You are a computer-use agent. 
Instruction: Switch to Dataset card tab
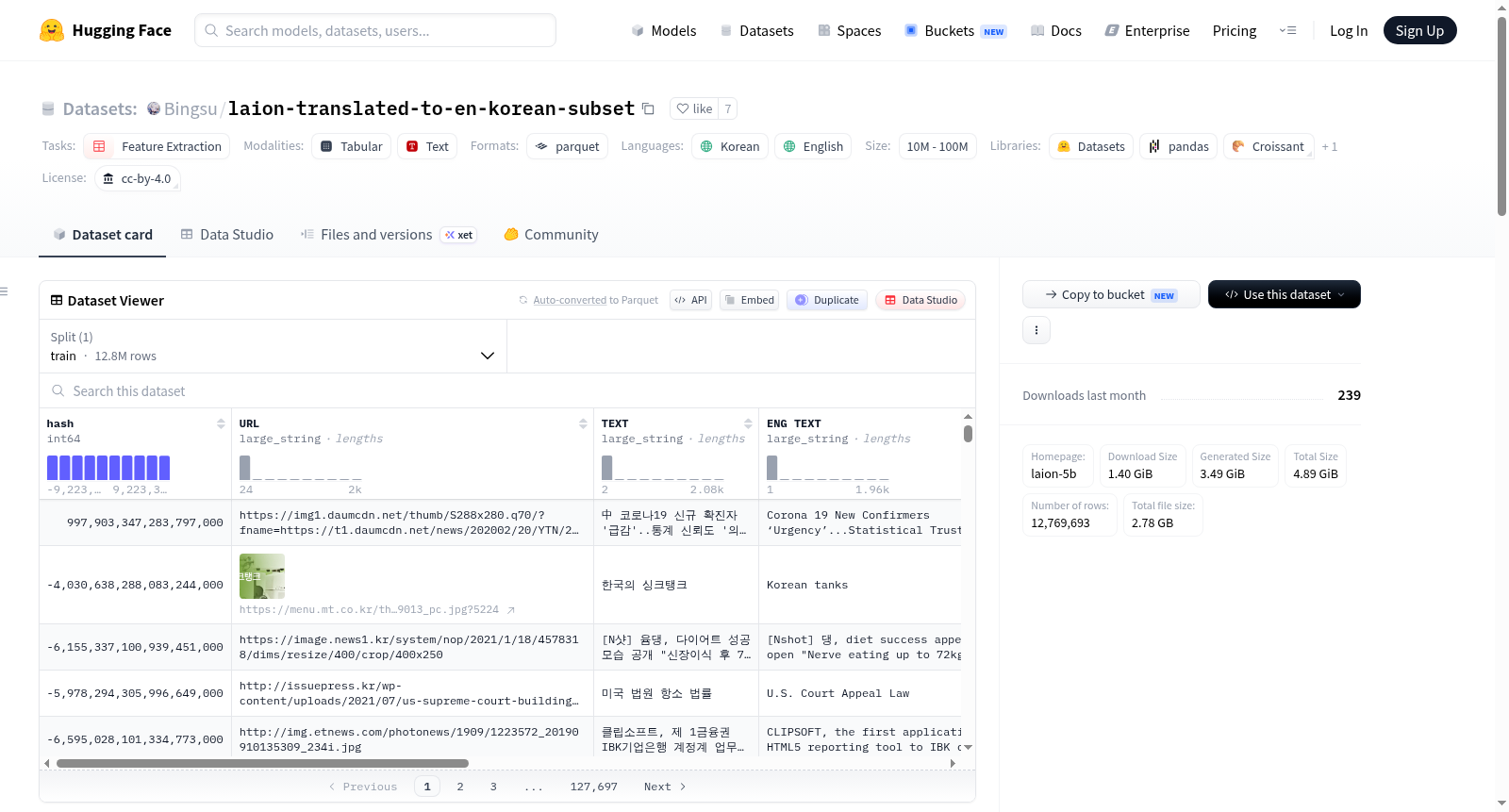[102, 234]
